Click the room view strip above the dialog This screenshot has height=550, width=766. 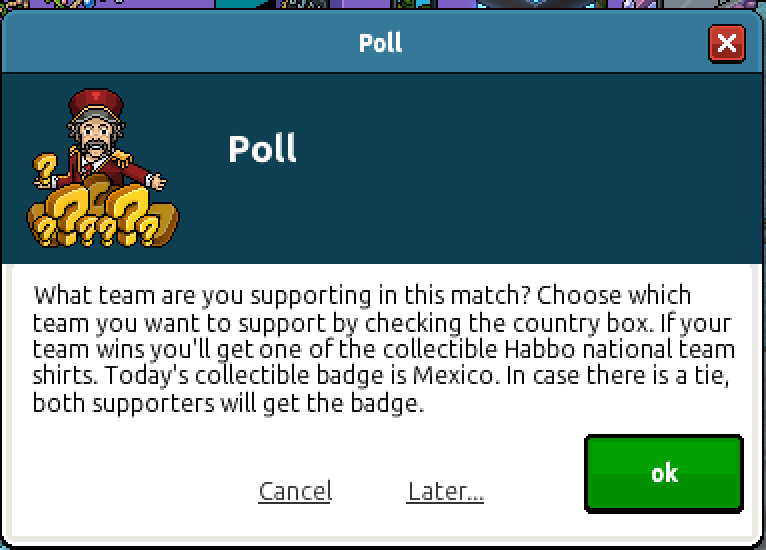(x=383, y=4)
